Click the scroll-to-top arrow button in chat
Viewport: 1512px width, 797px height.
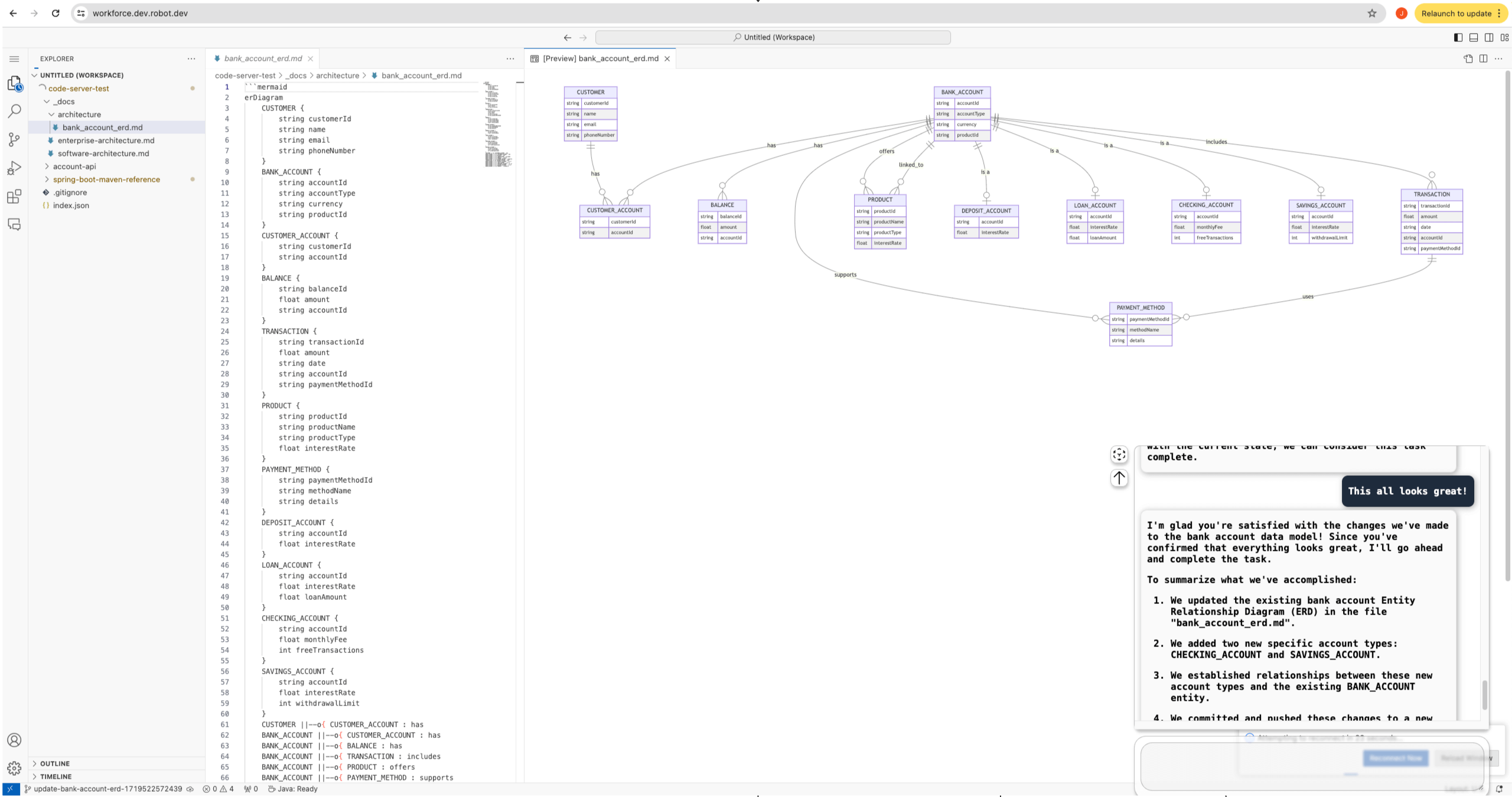[x=1119, y=478]
